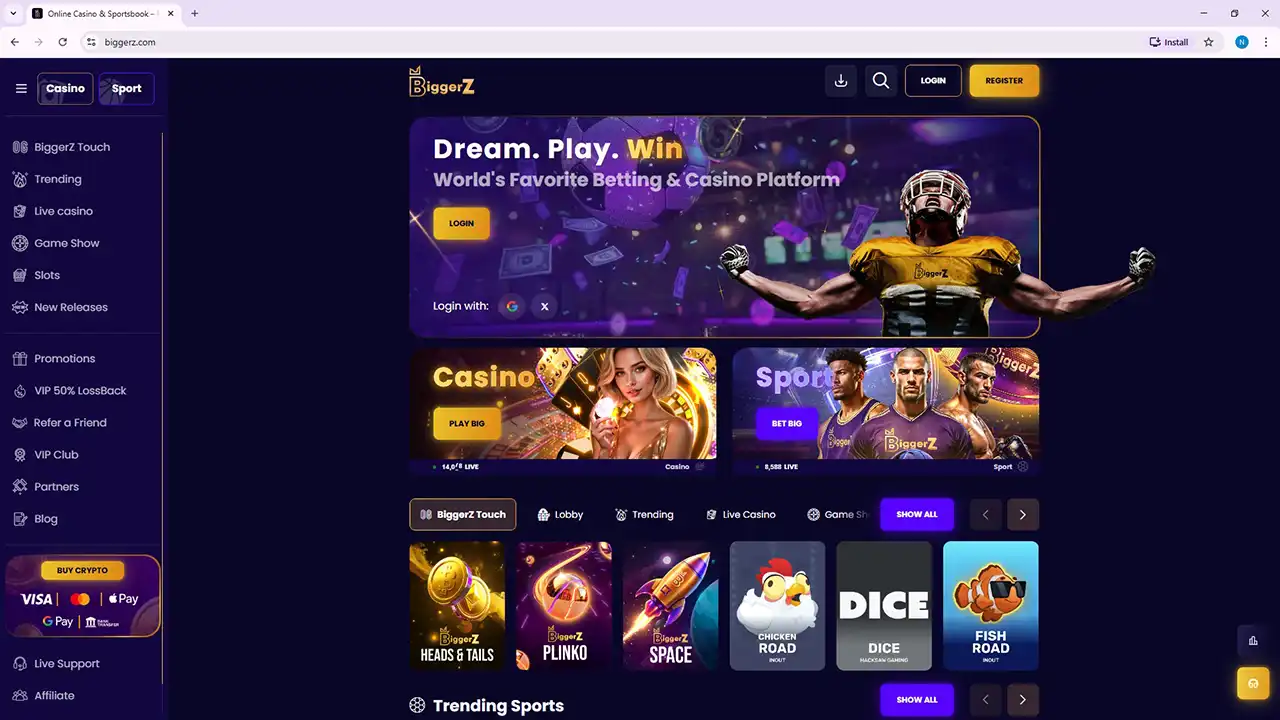
Task: Sign in using the X icon
Action: click(545, 306)
